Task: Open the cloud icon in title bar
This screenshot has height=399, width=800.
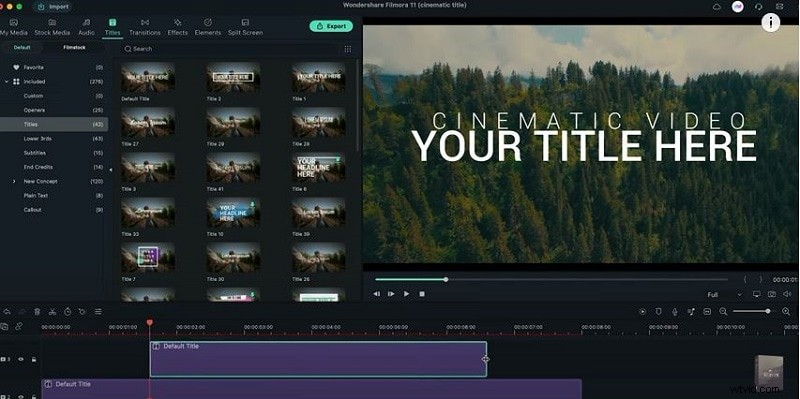Action: point(717,7)
